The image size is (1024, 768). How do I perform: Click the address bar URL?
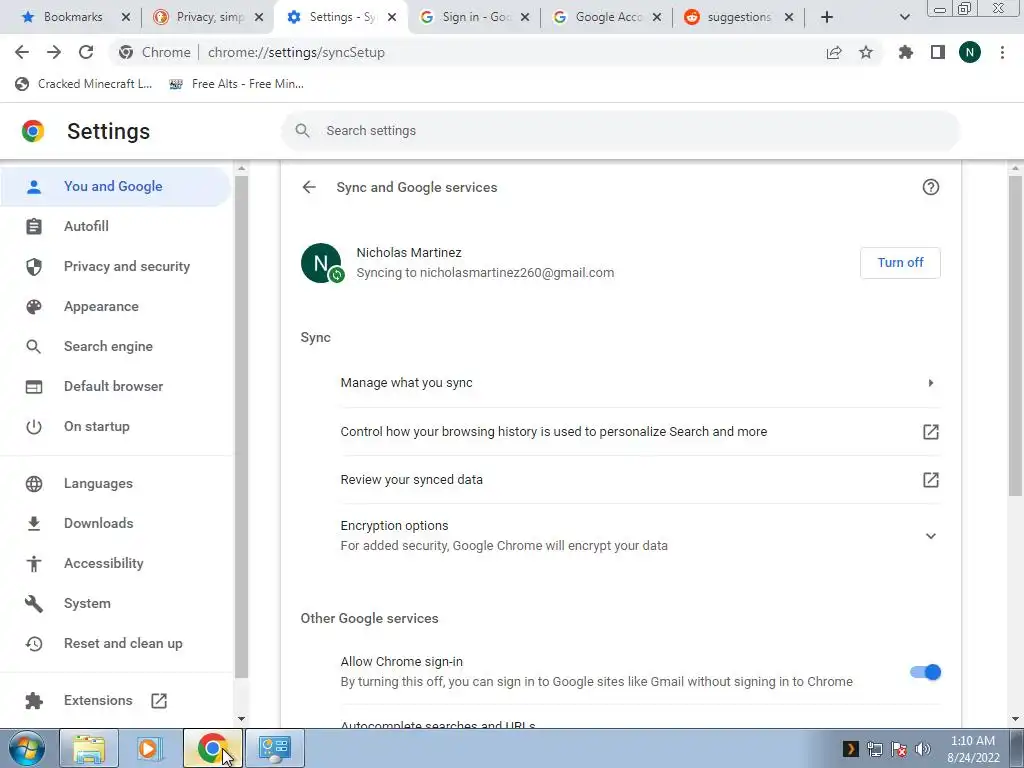click(x=296, y=52)
